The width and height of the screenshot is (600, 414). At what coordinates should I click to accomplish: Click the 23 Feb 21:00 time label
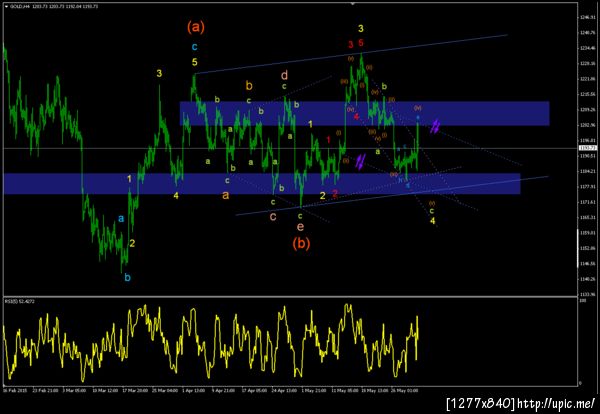click(x=45, y=391)
